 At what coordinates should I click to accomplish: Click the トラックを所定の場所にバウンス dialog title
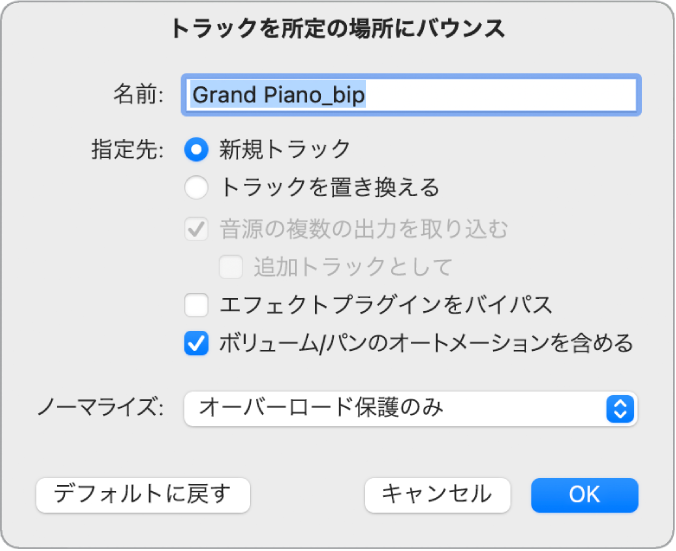338,29
